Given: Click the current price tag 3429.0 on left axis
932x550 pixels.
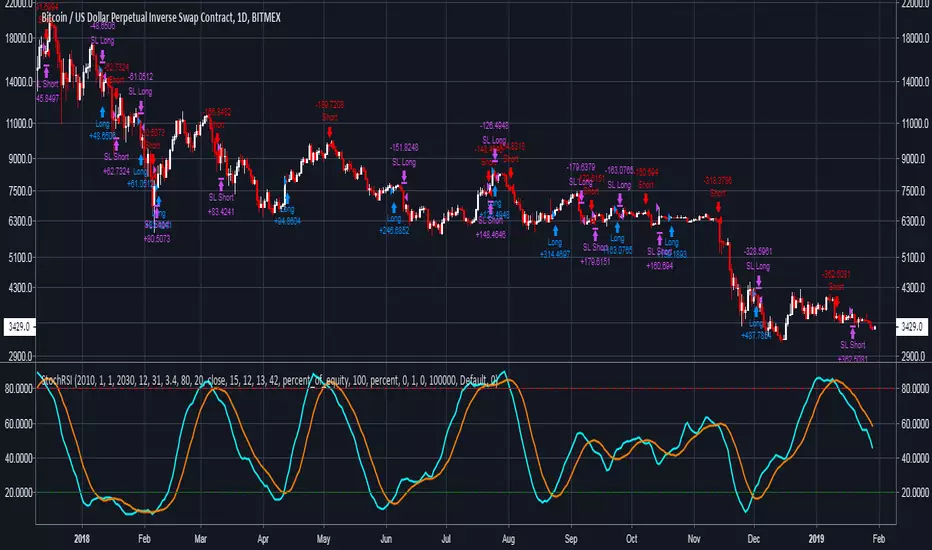Looking at the screenshot, I should click(18, 326).
